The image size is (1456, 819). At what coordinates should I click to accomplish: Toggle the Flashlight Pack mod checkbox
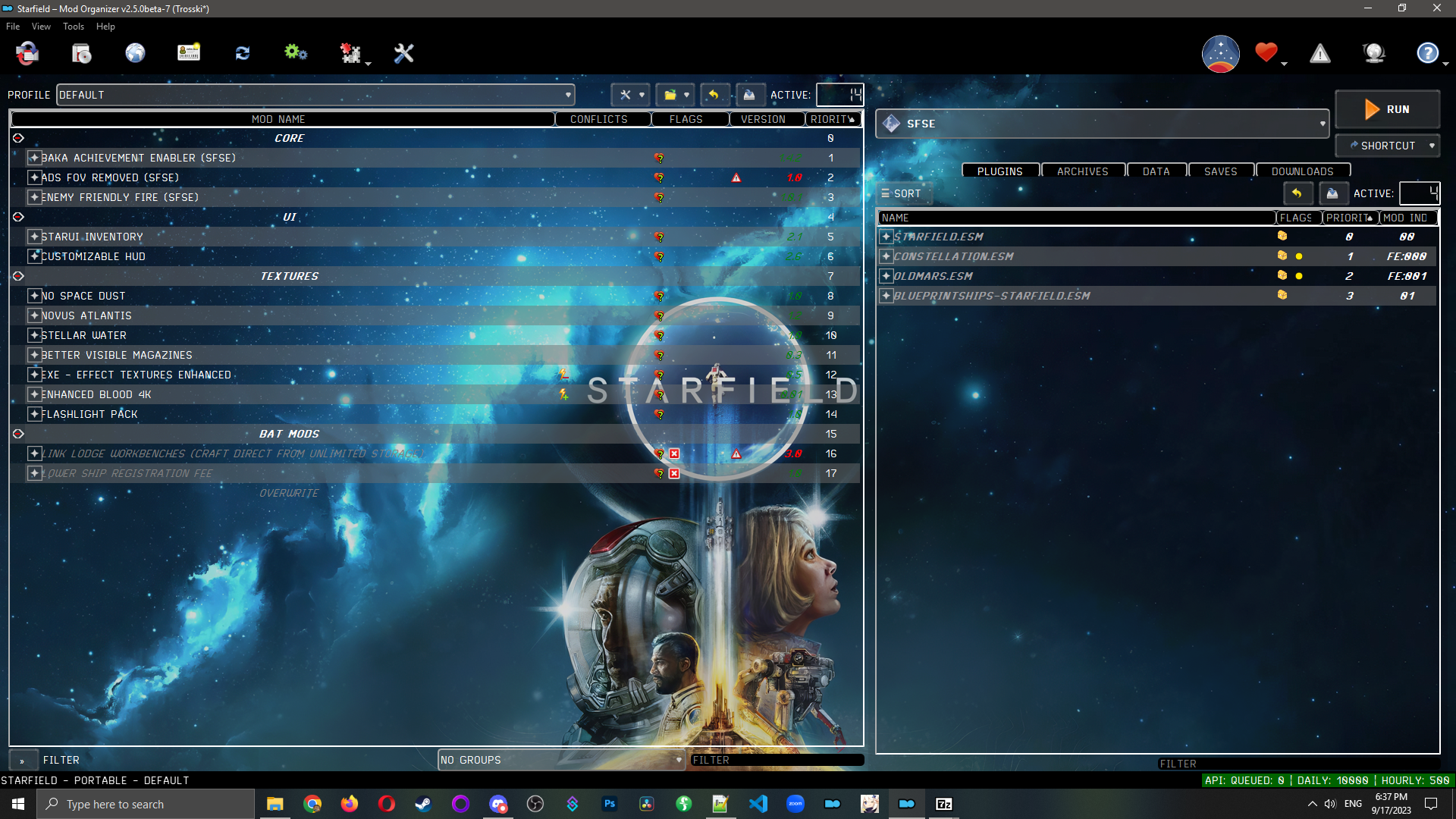pos(34,414)
